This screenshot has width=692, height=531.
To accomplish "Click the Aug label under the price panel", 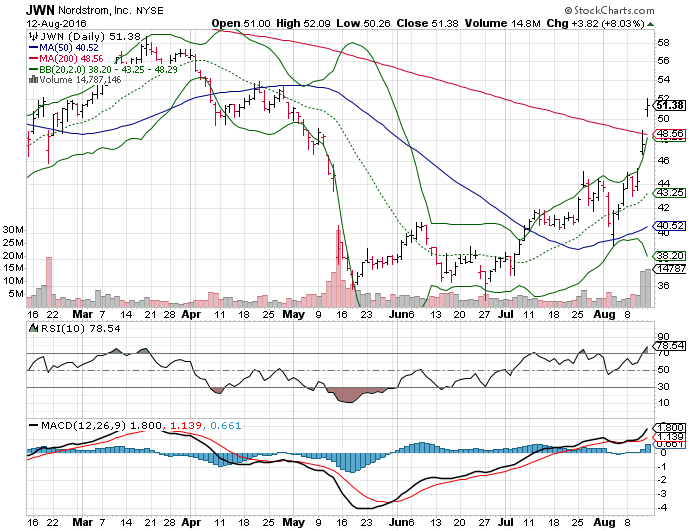I will [604, 314].
